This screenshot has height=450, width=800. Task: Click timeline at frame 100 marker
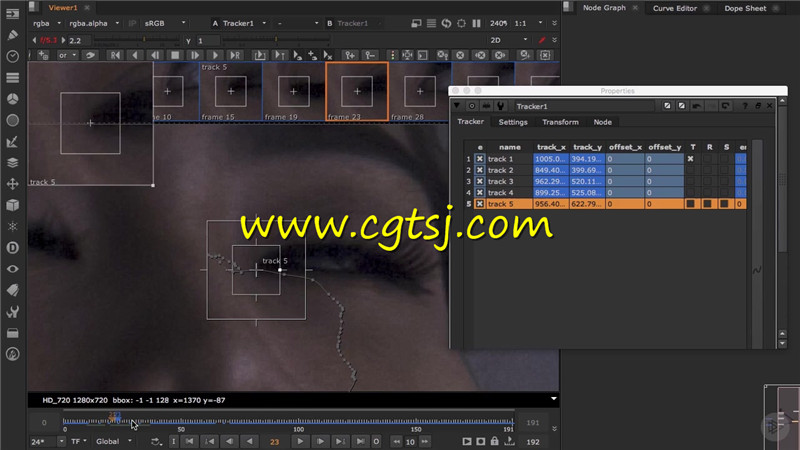[x=298, y=422]
